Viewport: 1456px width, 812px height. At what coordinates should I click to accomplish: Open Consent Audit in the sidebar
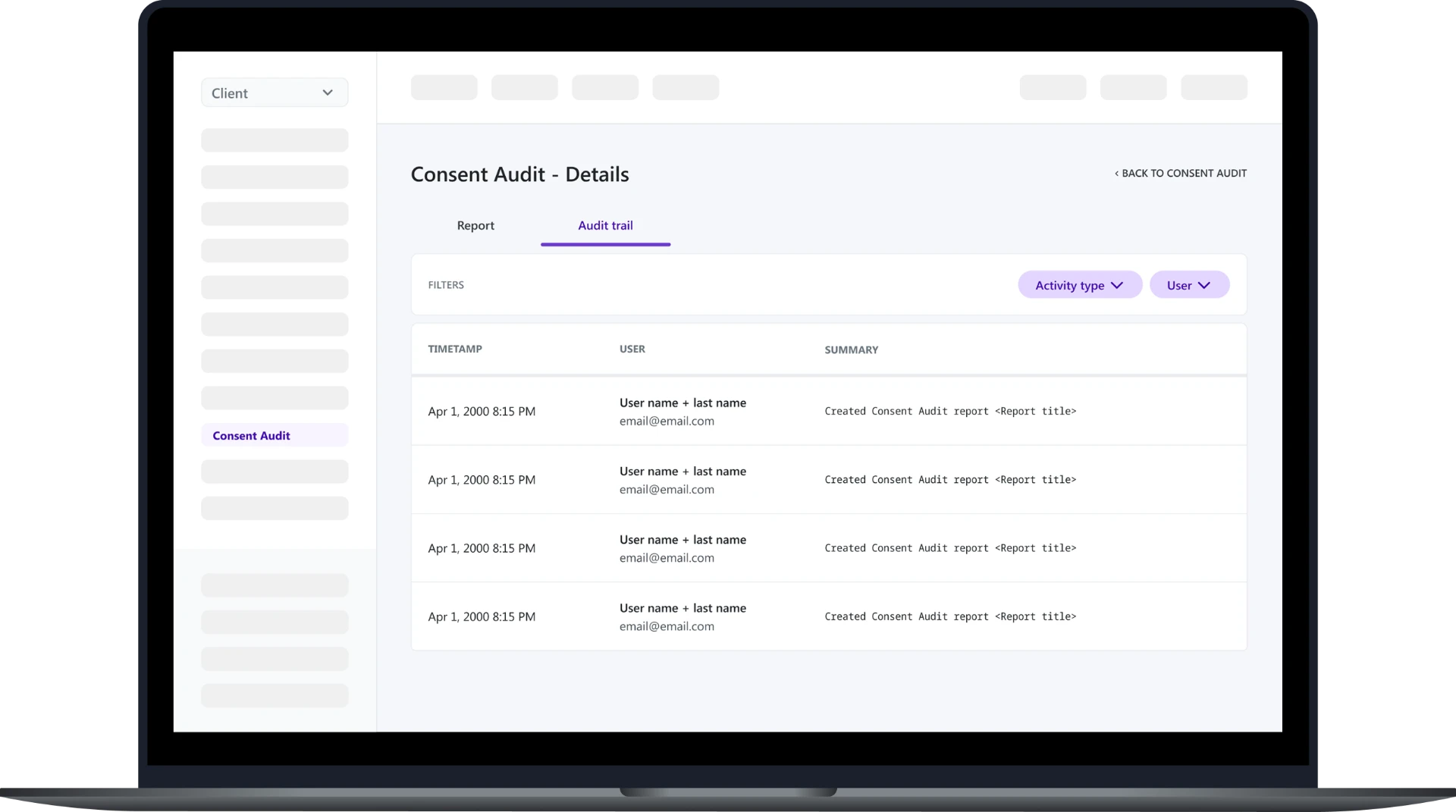(275, 435)
